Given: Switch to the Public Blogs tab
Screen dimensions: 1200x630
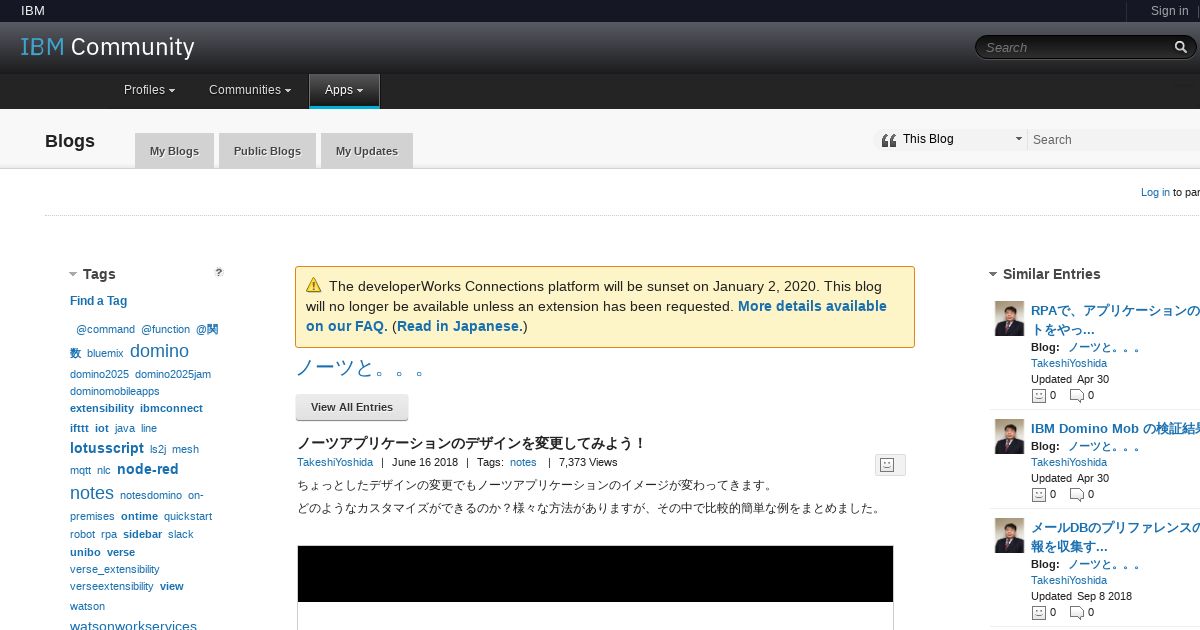Looking at the screenshot, I should click(x=267, y=151).
